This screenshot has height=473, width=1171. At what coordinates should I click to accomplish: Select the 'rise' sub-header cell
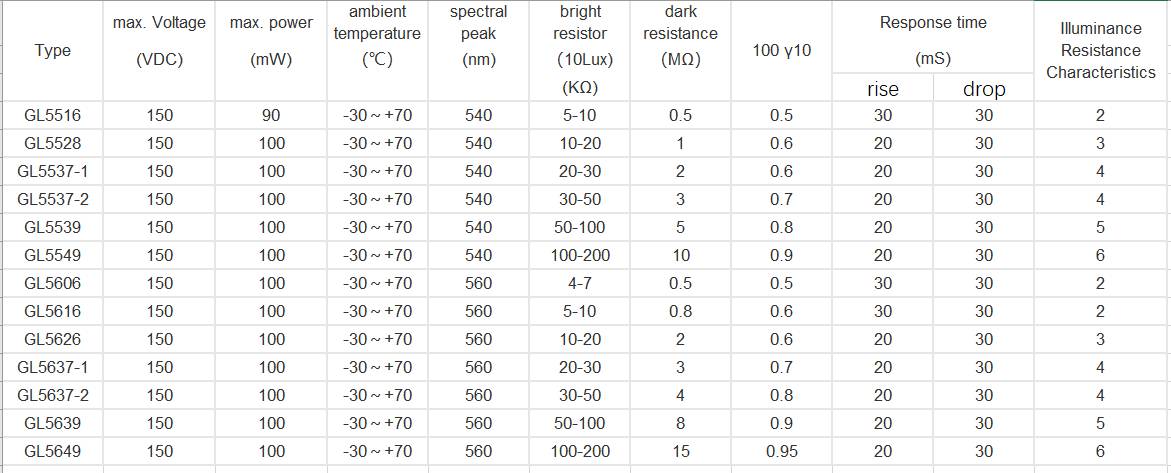click(x=882, y=89)
